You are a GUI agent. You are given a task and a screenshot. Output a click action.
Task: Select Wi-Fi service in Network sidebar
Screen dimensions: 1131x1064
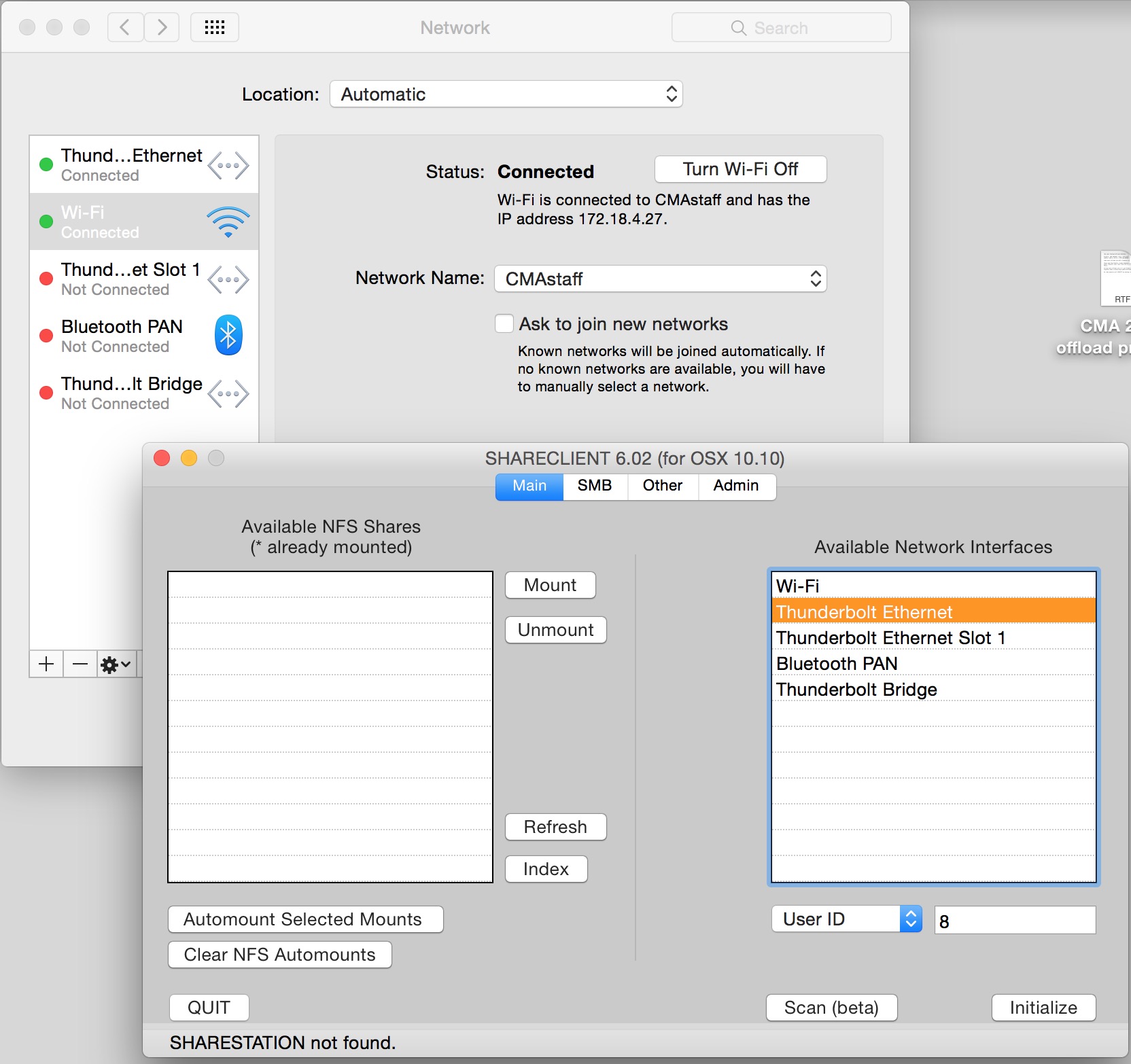[144, 222]
